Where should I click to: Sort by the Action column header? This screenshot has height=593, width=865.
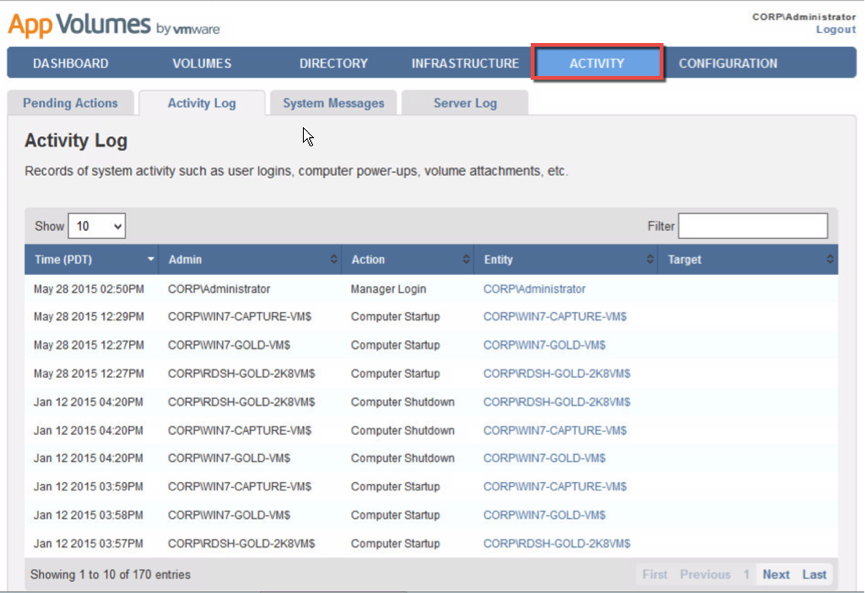pos(408,259)
